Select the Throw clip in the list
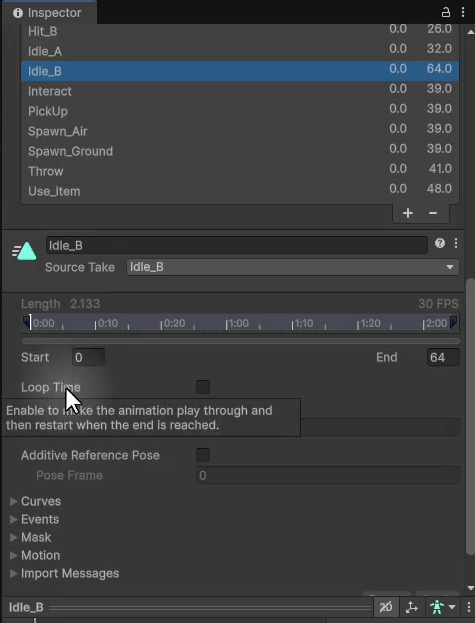The image size is (475, 623). click(240, 171)
